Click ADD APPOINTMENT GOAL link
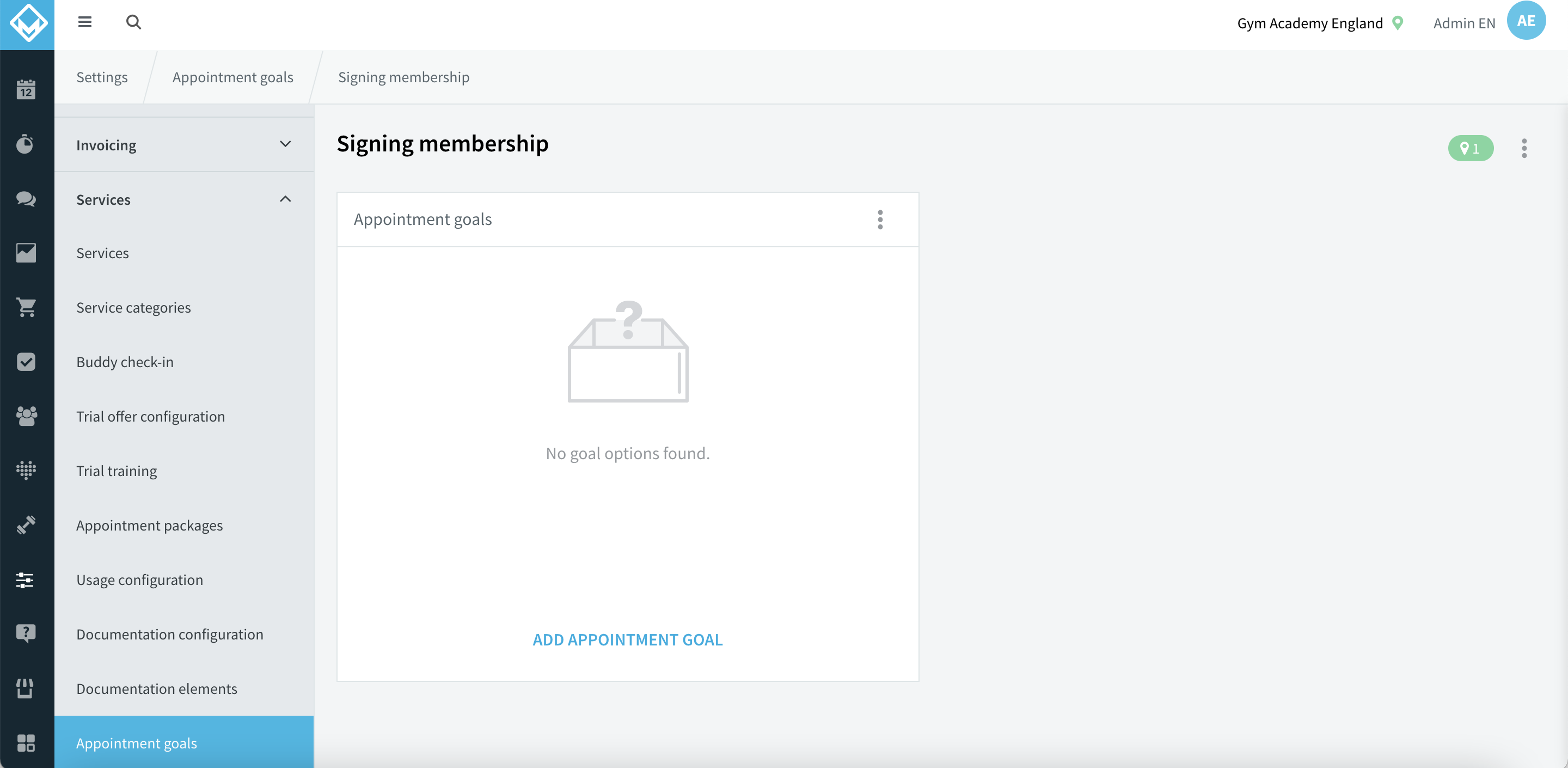 [x=628, y=639]
